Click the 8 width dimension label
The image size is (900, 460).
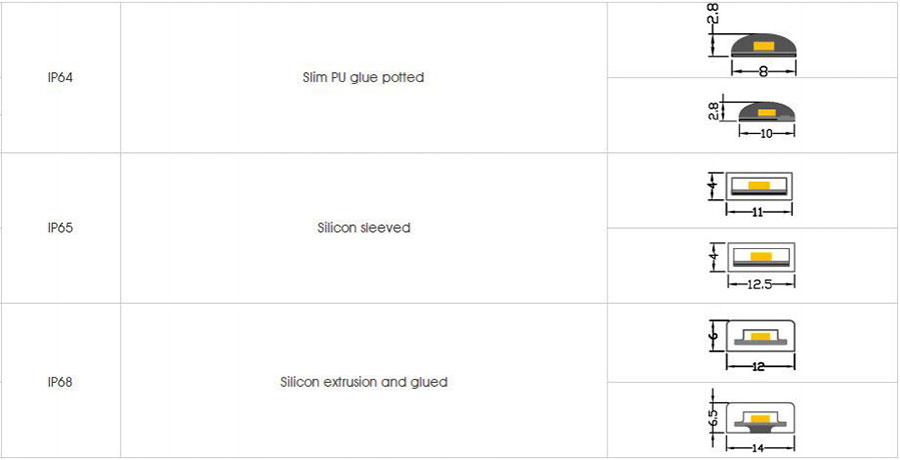[763, 71]
